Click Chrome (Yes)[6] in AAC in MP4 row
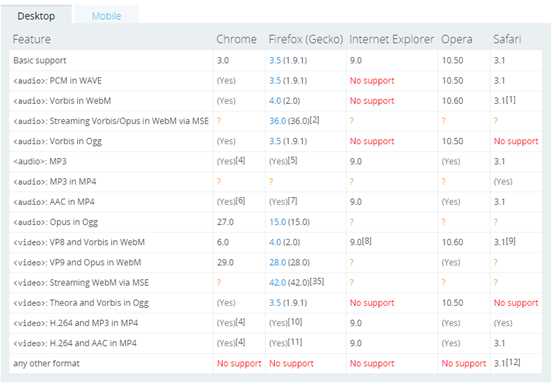 coord(231,201)
